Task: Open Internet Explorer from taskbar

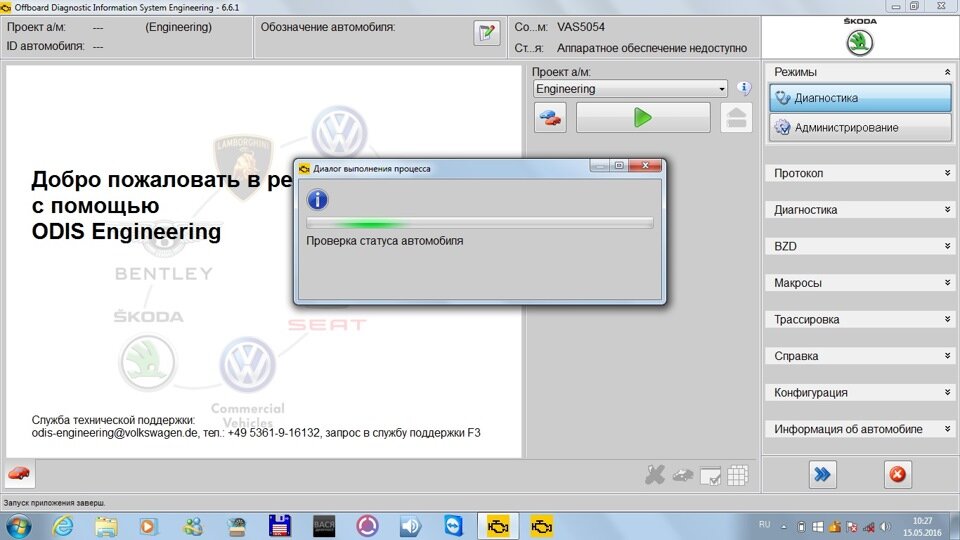Action: 62,526
